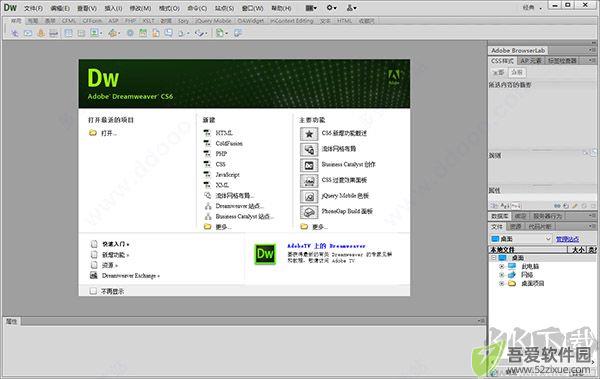Click the CSS 过渡效果面板 feature icon
The image size is (600, 379).
(309, 181)
